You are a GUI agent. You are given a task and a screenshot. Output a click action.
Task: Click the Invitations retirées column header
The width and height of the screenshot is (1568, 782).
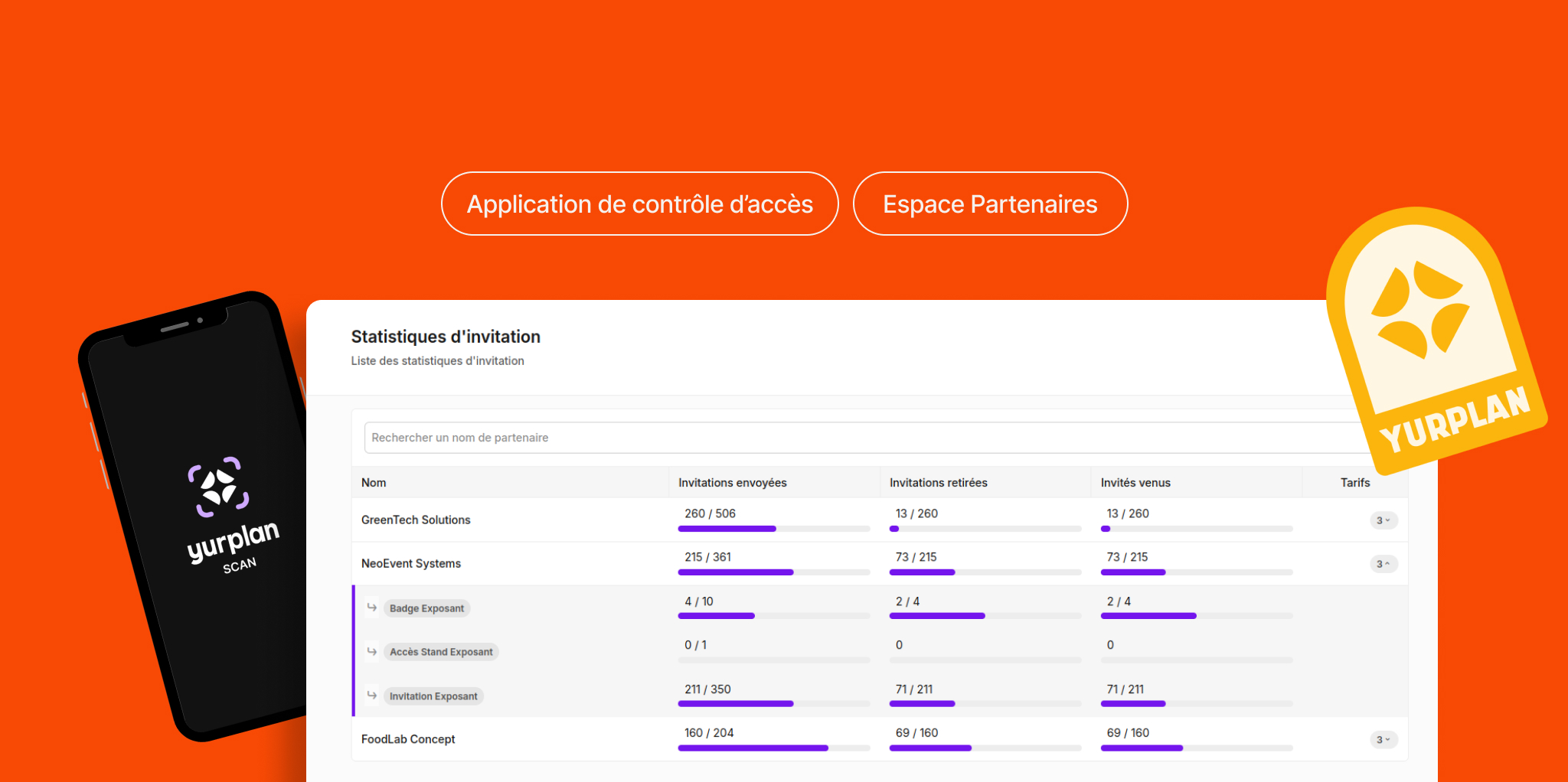[x=939, y=483]
